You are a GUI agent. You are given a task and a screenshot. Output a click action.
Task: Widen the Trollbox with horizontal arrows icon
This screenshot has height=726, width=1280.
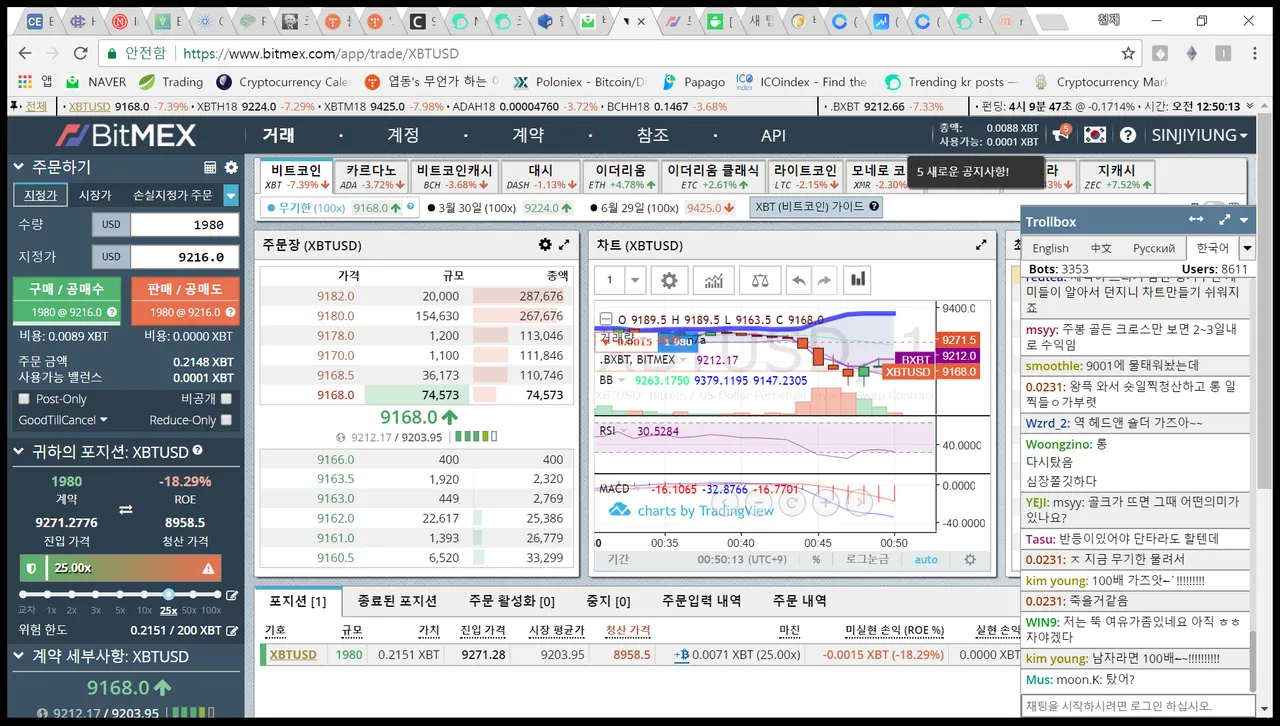point(1196,220)
